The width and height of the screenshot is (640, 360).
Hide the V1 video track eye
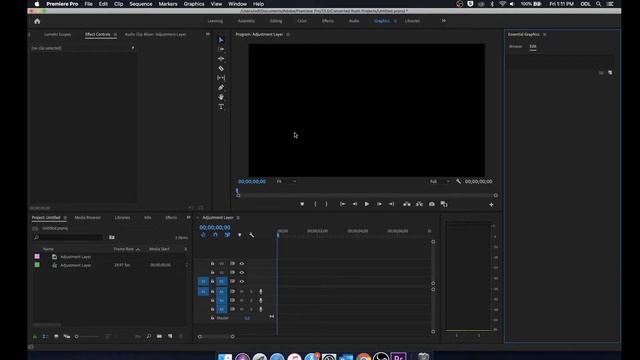coord(242,281)
